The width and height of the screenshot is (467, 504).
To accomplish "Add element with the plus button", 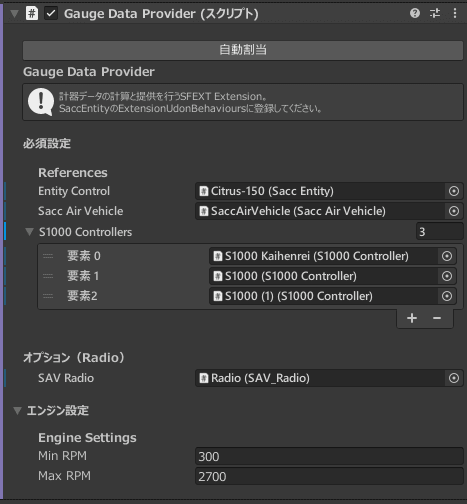I will point(412,318).
